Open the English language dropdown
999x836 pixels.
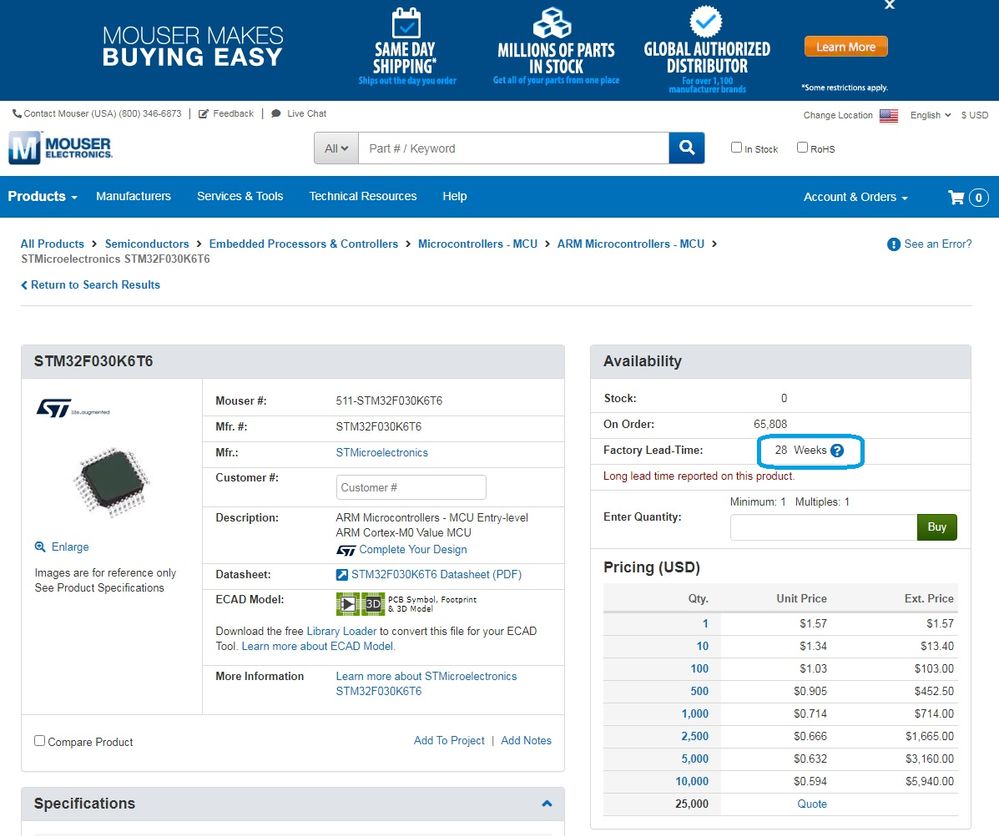pos(930,115)
